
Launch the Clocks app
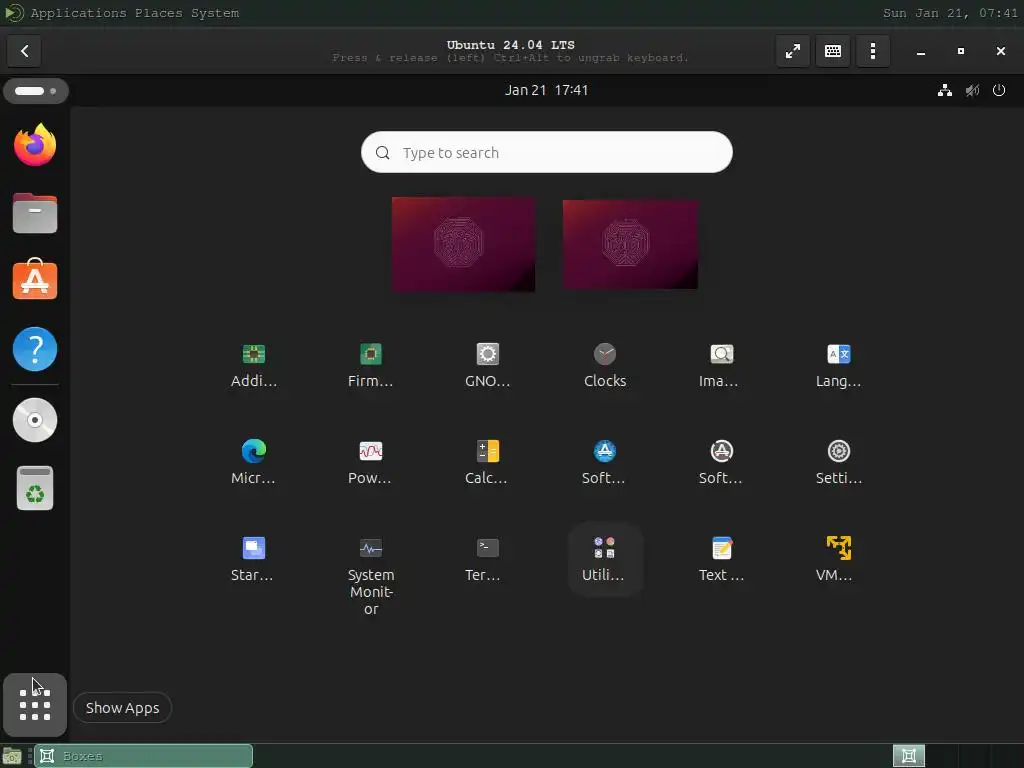(605, 366)
